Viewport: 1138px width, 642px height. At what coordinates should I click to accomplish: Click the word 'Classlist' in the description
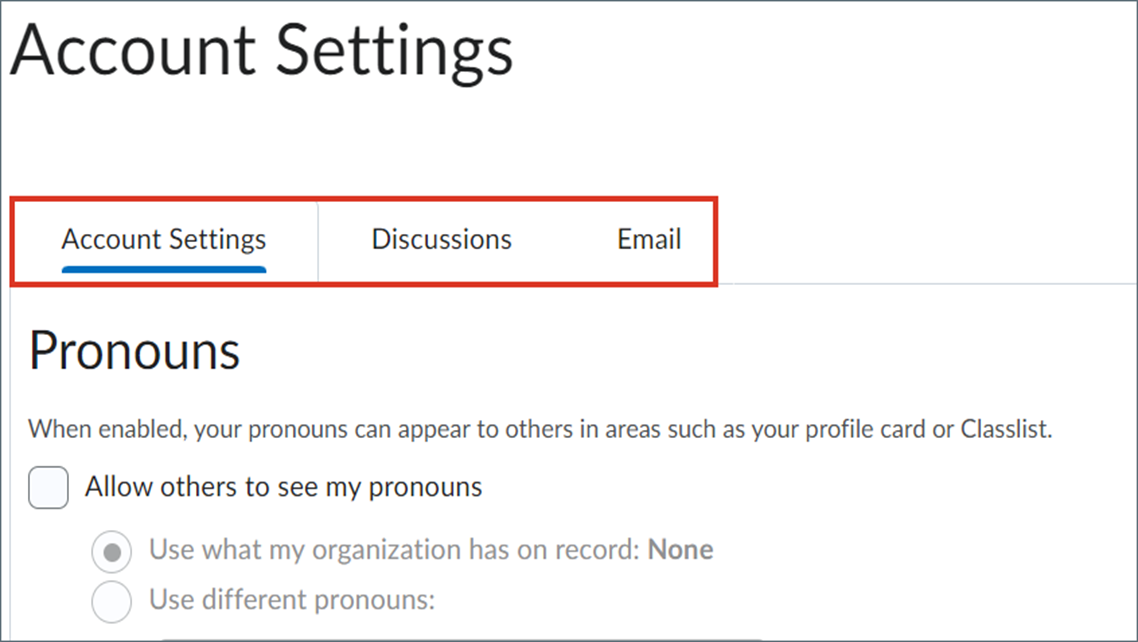click(x=1006, y=431)
